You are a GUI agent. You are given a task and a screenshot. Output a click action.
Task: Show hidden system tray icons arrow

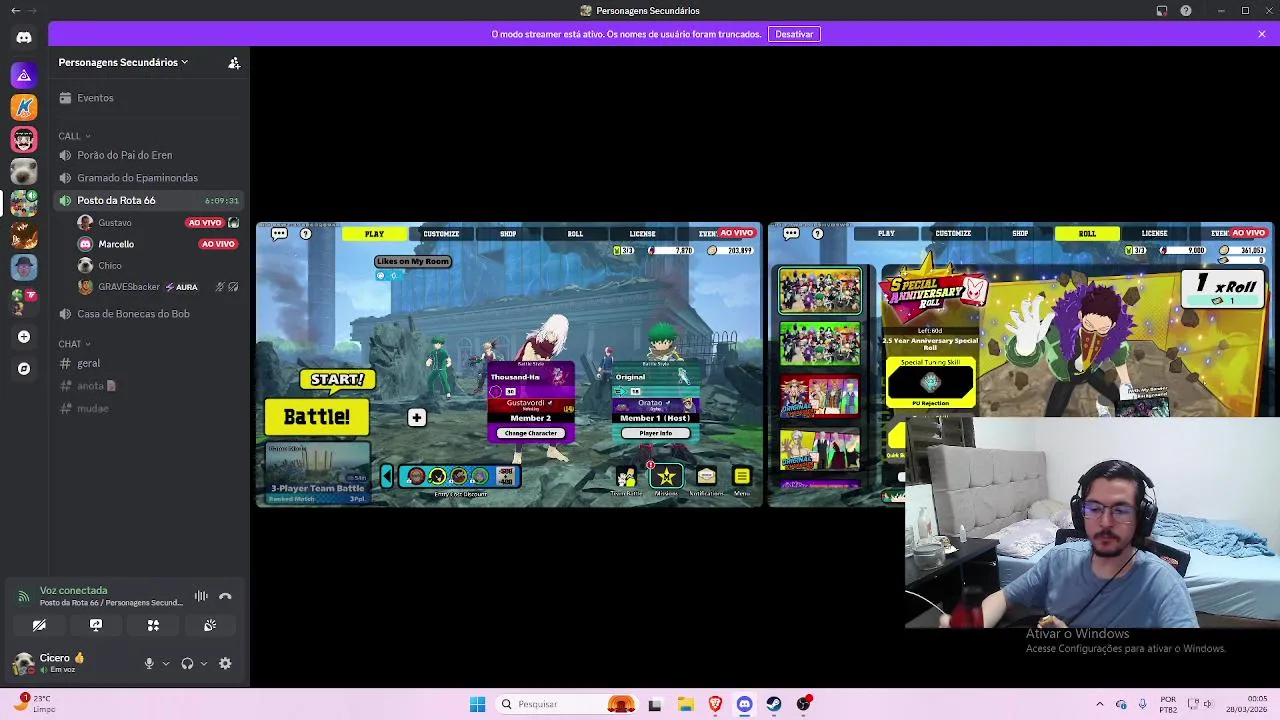click(1099, 704)
